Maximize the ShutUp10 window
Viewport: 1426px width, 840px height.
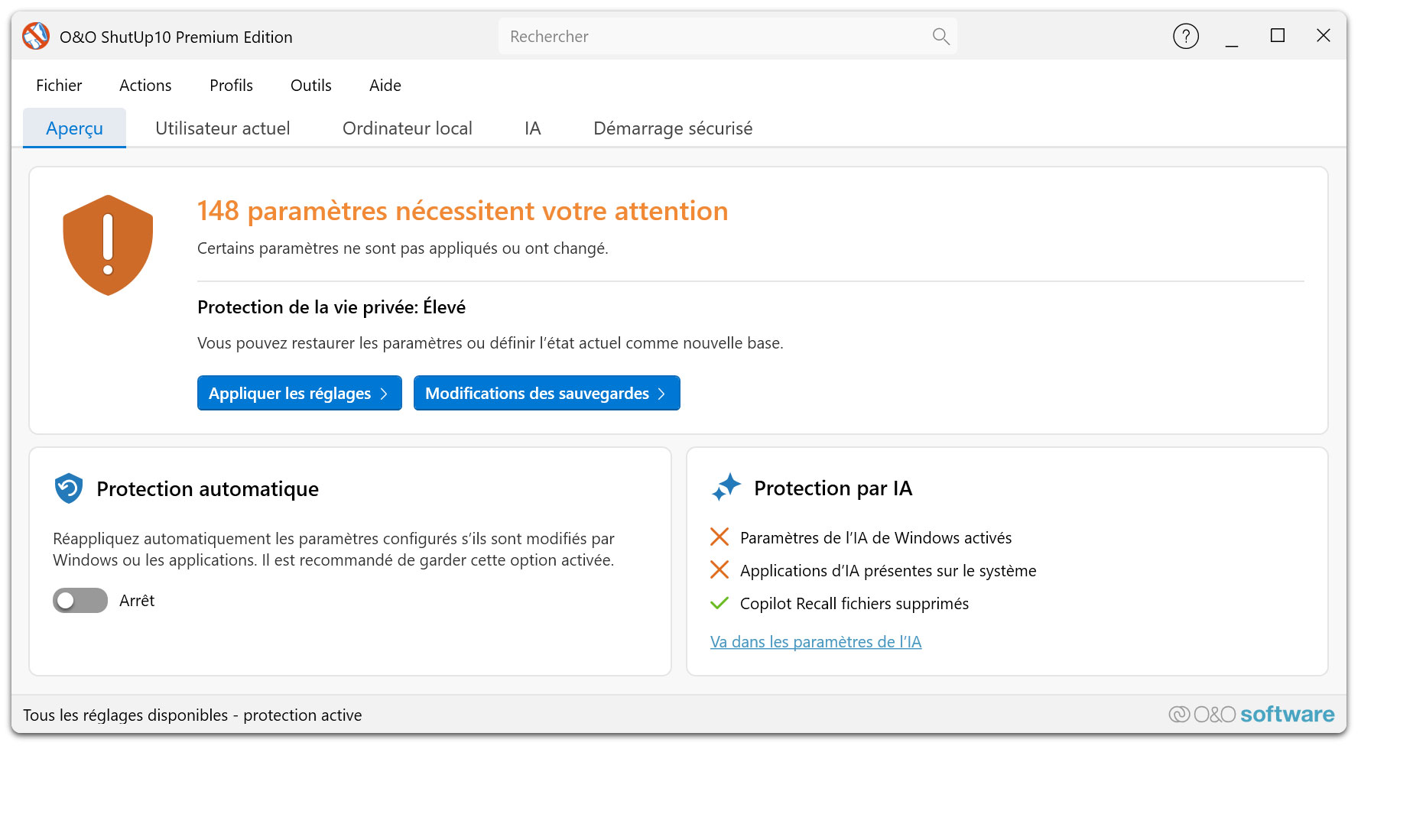pos(1278,36)
